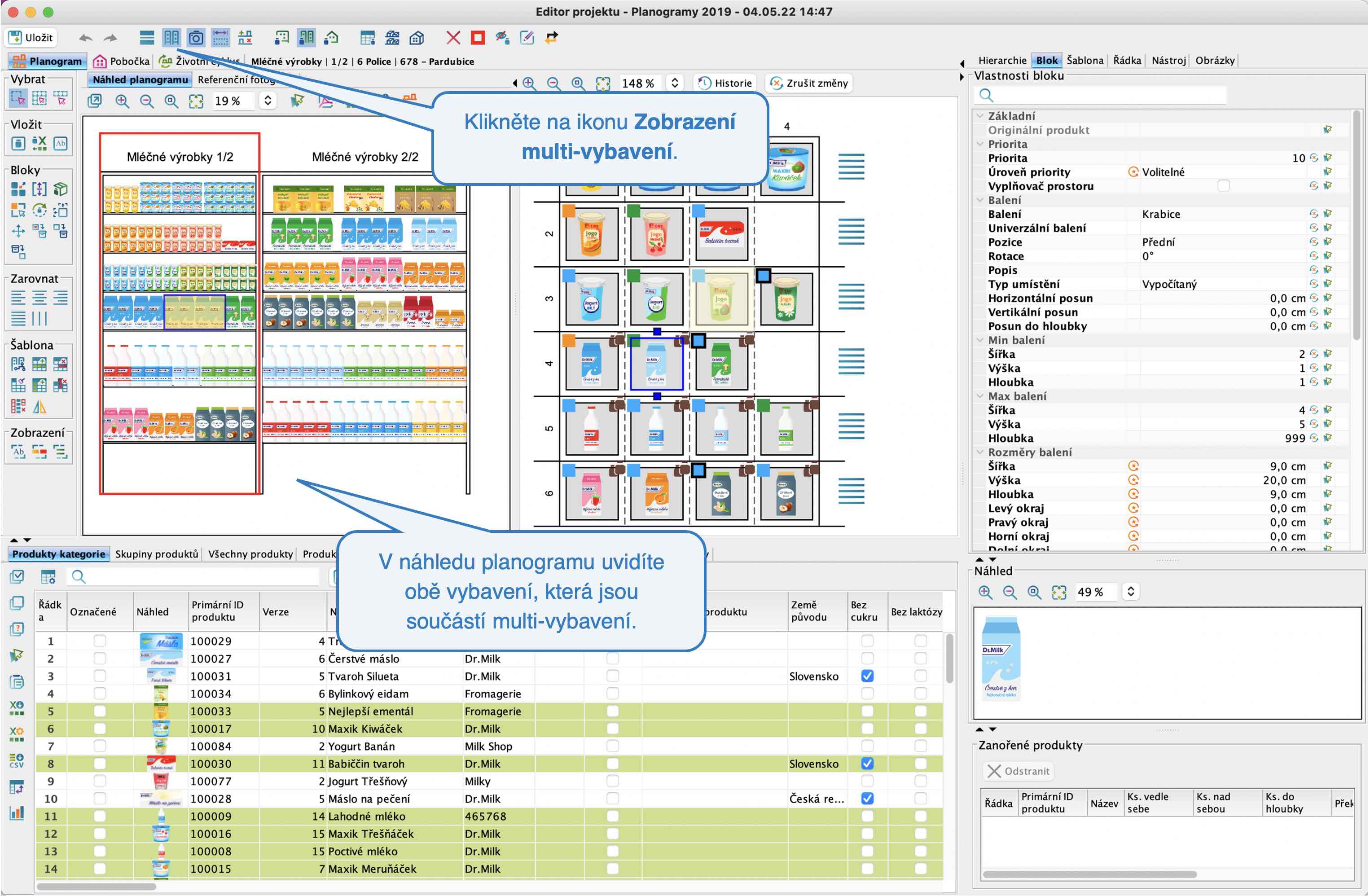The height and width of the screenshot is (896, 1370).
Task: Fit planogram preview to window
Action: (x=196, y=101)
